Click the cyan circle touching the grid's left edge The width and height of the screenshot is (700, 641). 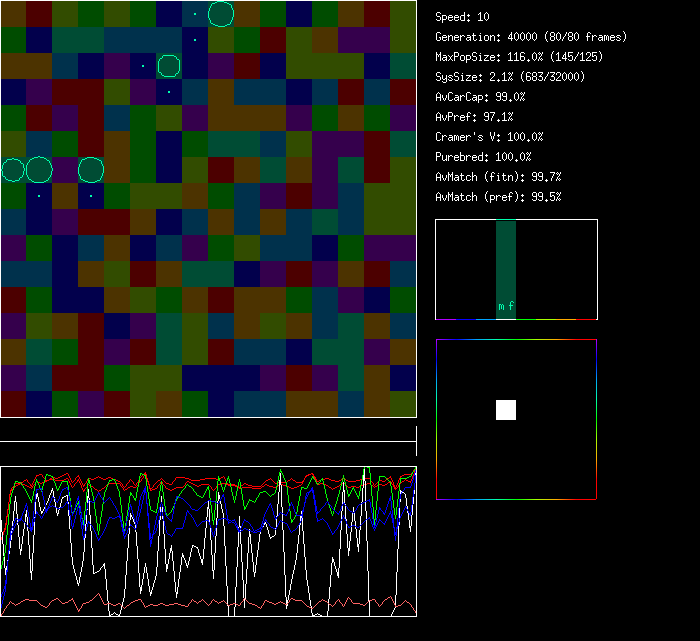pos(12,170)
